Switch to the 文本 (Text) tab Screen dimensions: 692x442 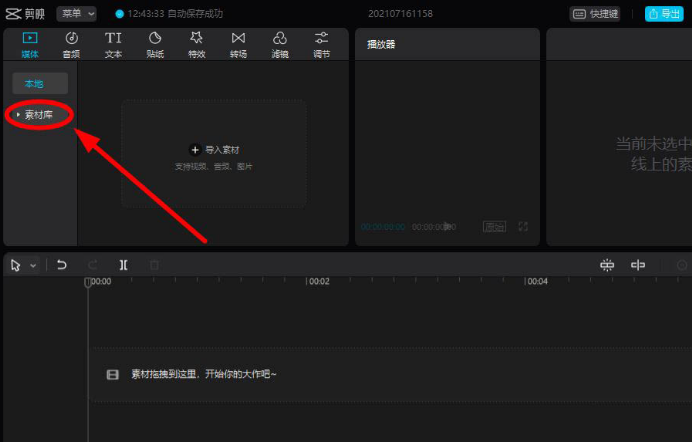[113, 45]
